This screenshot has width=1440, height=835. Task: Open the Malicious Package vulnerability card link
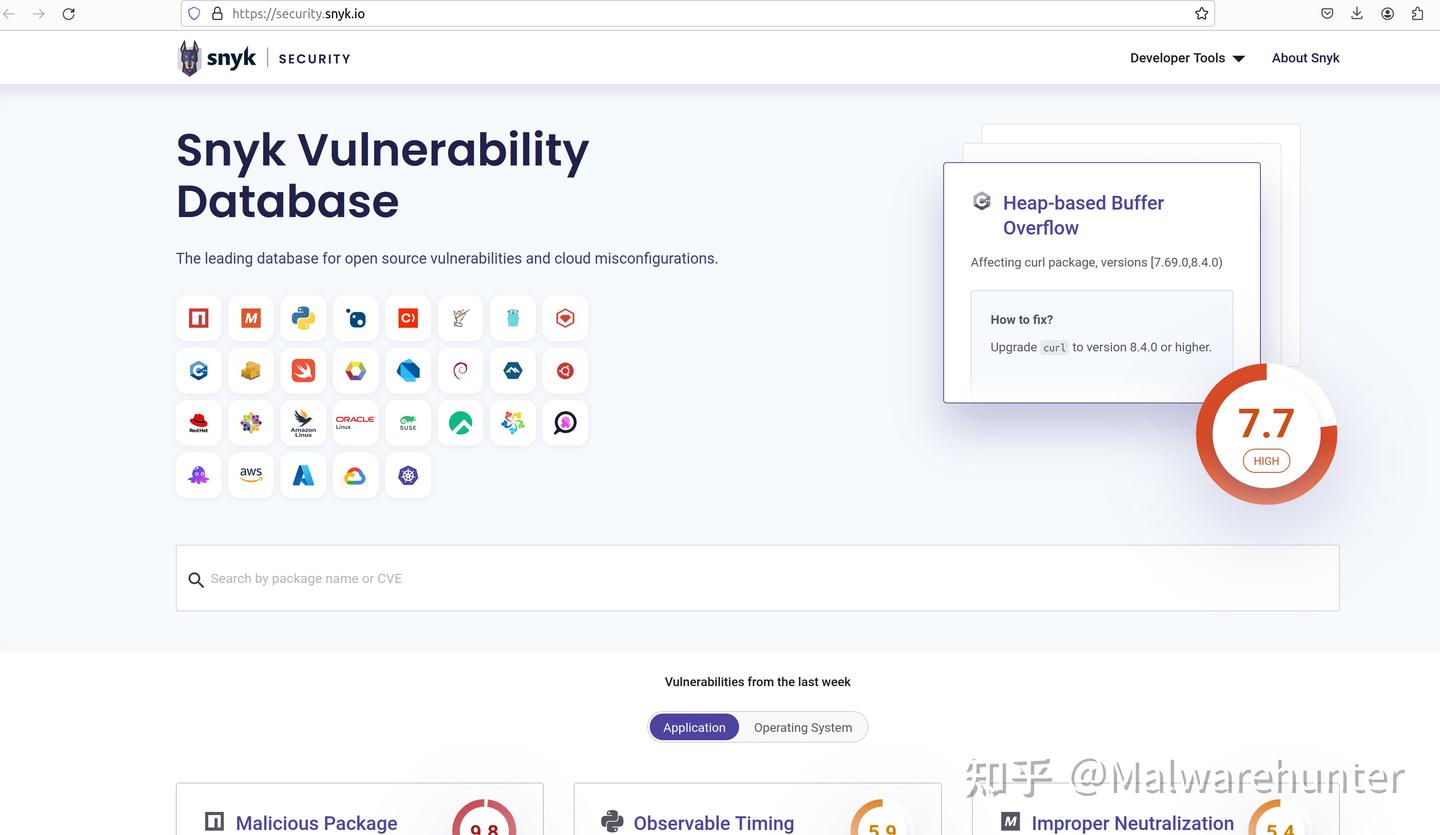click(x=316, y=823)
